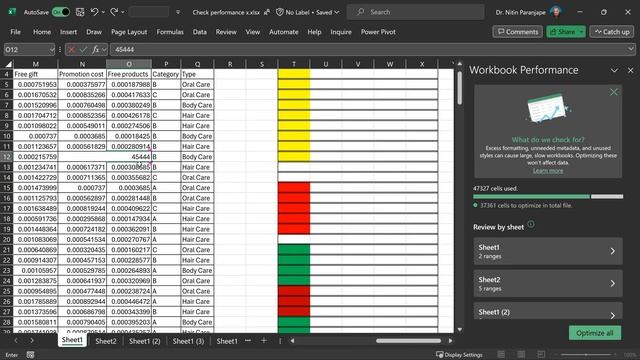
Task: Switch to the Insert tab
Action: pos(68,32)
